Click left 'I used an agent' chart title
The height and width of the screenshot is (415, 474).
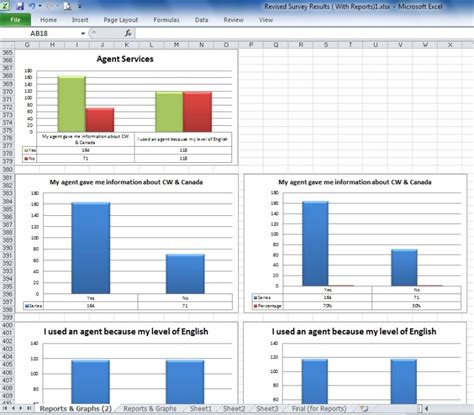tap(126, 332)
